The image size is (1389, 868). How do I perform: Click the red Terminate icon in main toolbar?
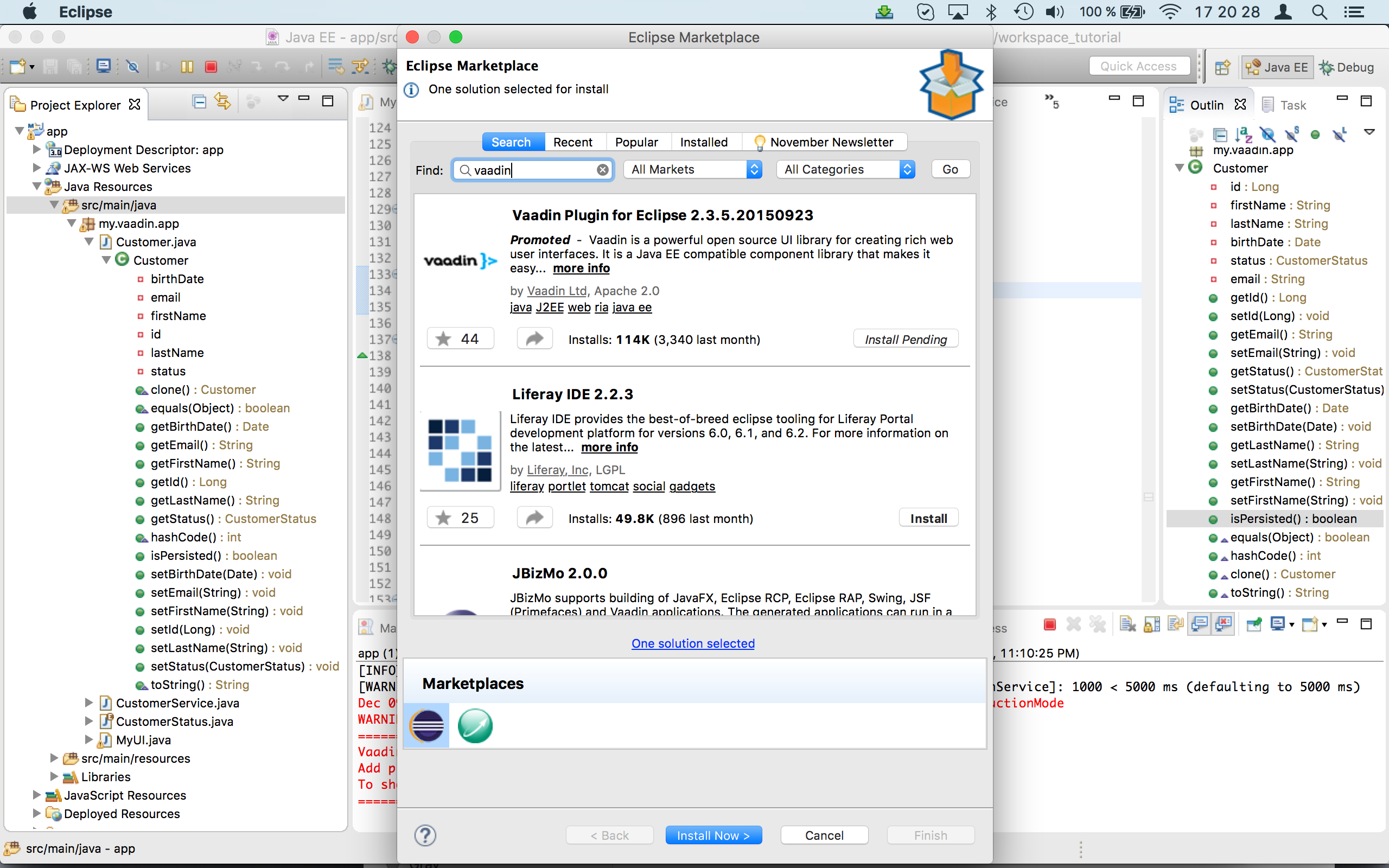click(211, 67)
